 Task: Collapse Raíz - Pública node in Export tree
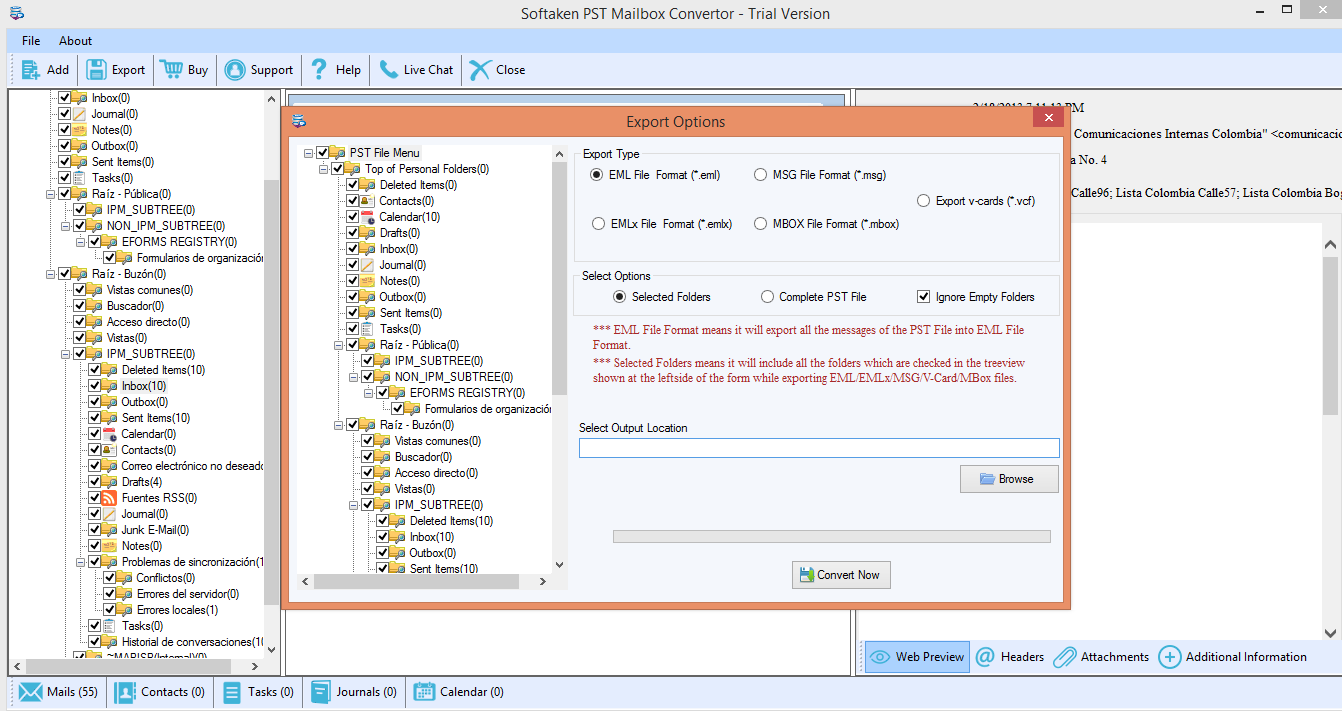339,345
